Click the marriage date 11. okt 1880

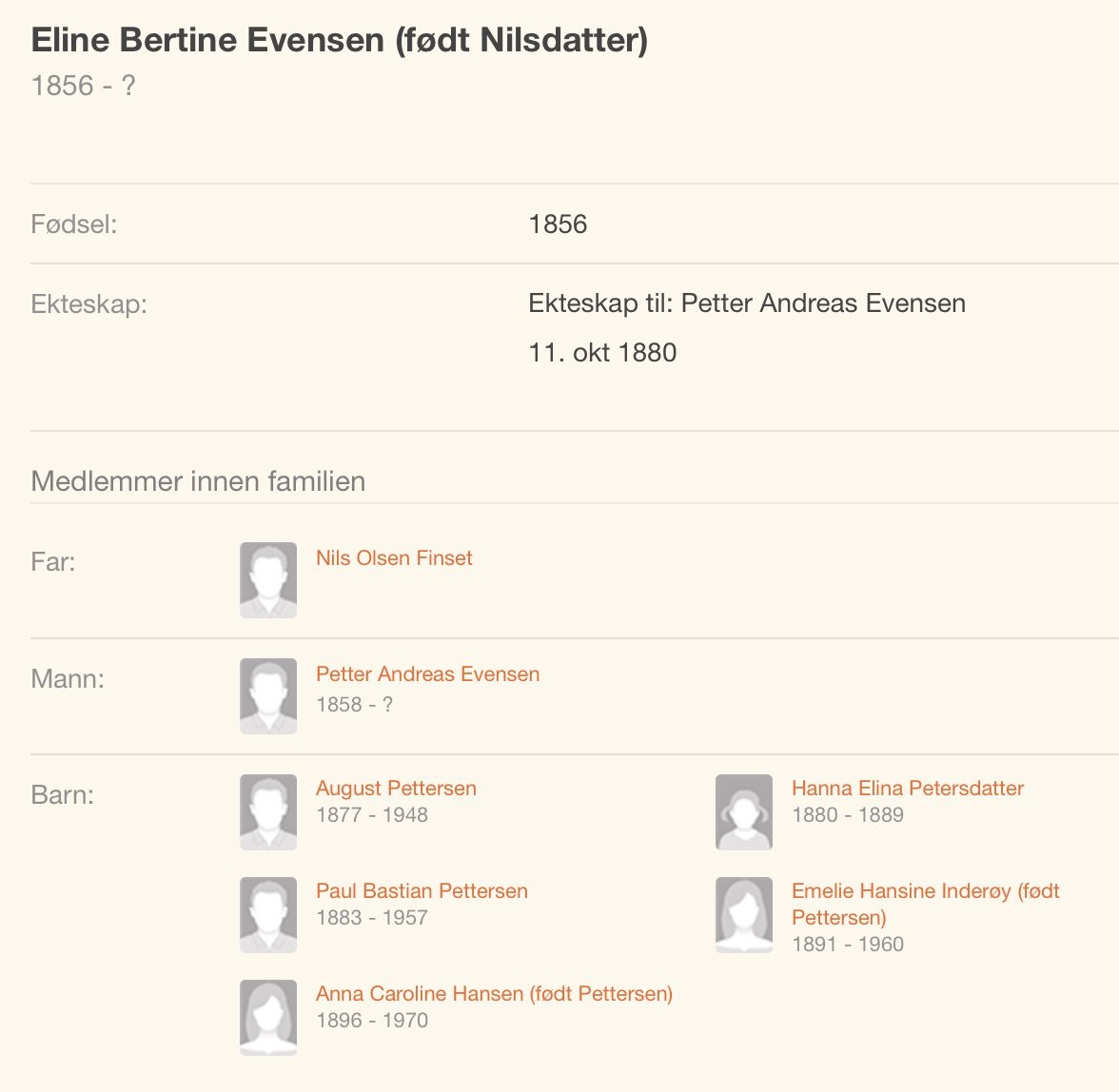(602, 353)
